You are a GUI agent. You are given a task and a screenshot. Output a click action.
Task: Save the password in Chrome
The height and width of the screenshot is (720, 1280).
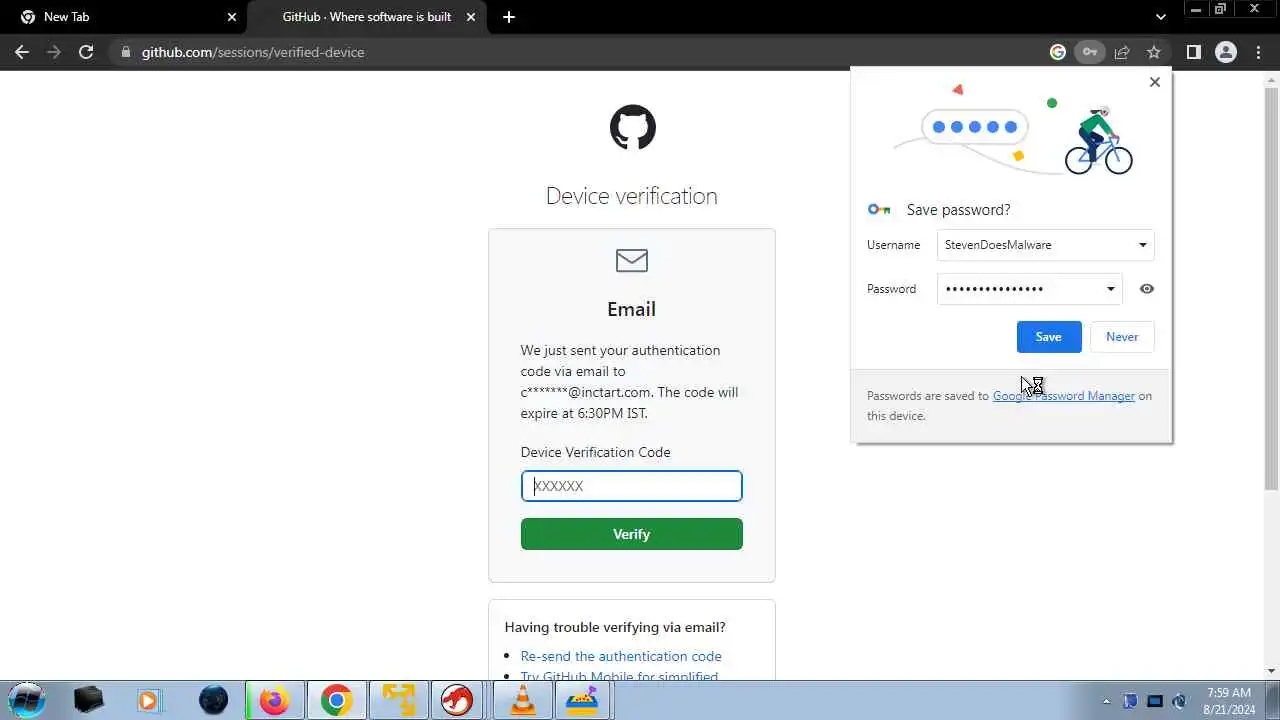pyautogui.click(x=1049, y=337)
